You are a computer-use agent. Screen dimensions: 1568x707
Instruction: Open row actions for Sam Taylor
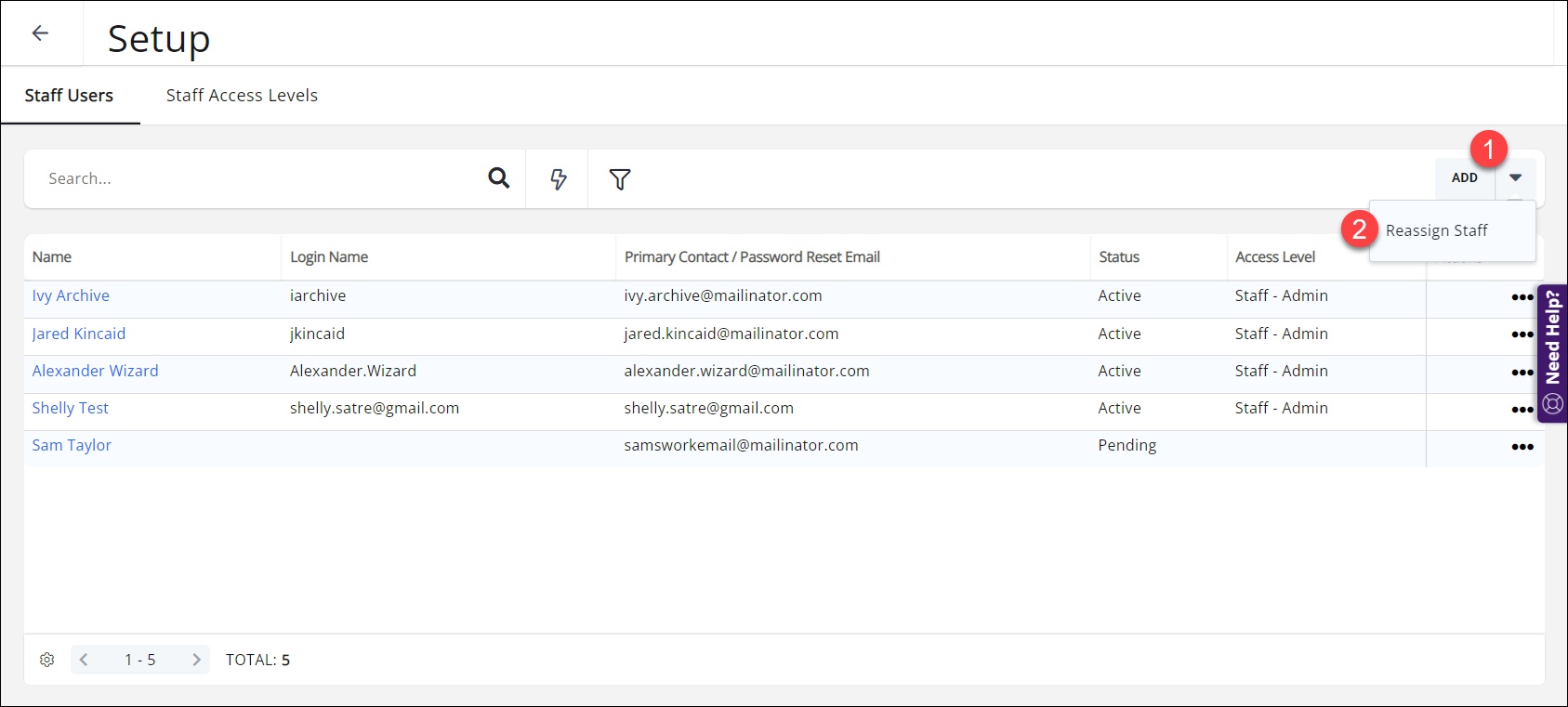pos(1522,447)
